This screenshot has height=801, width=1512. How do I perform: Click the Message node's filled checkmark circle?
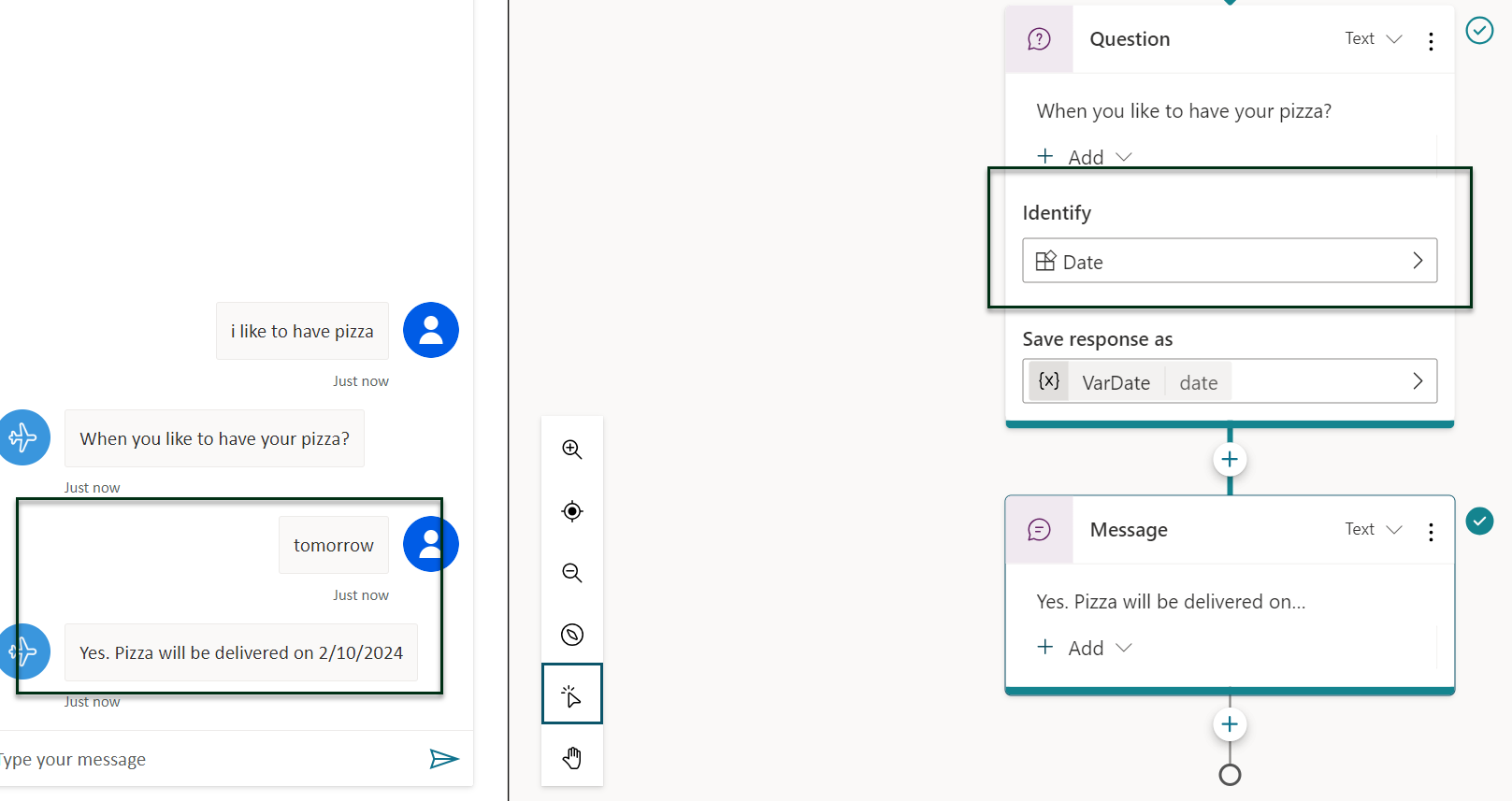pos(1478,521)
